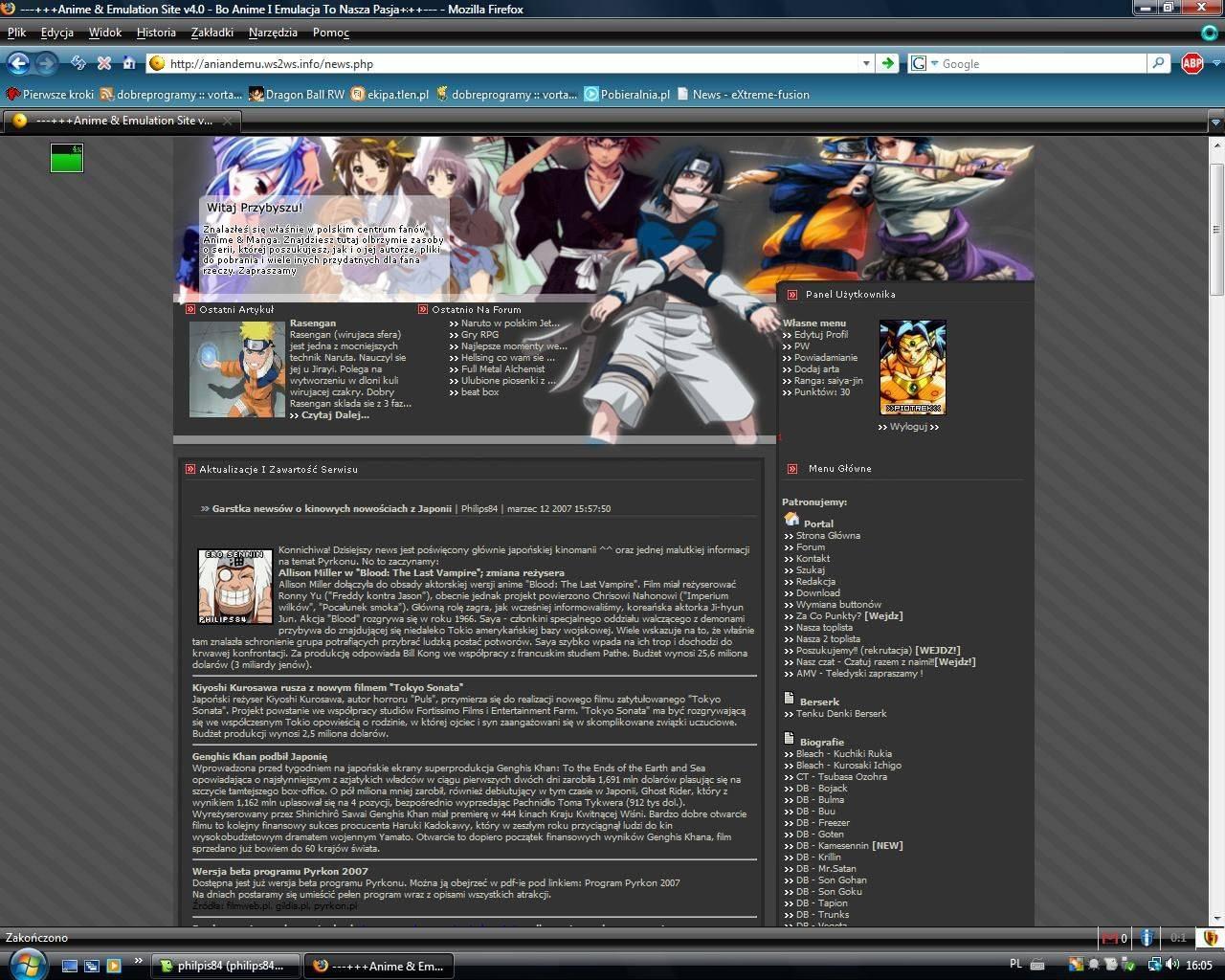
Task: Open the Pobieralnia.pl bookmark
Action: point(627,94)
